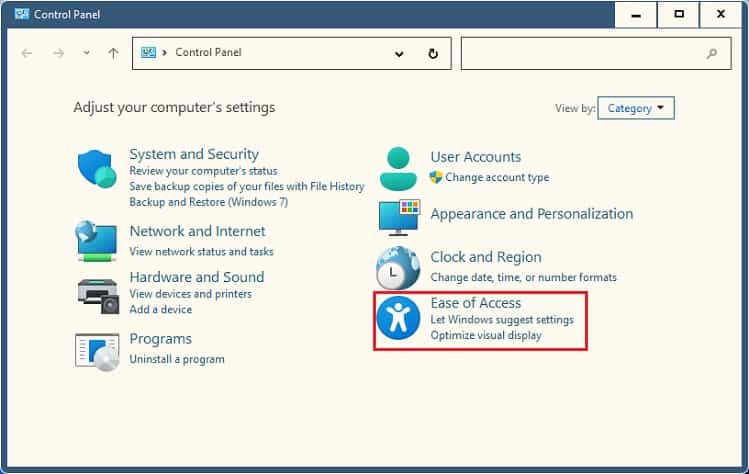This screenshot has height=474, width=749.
Task: Click the Control Panel breadcrumb in address bar
Action: 208,52
